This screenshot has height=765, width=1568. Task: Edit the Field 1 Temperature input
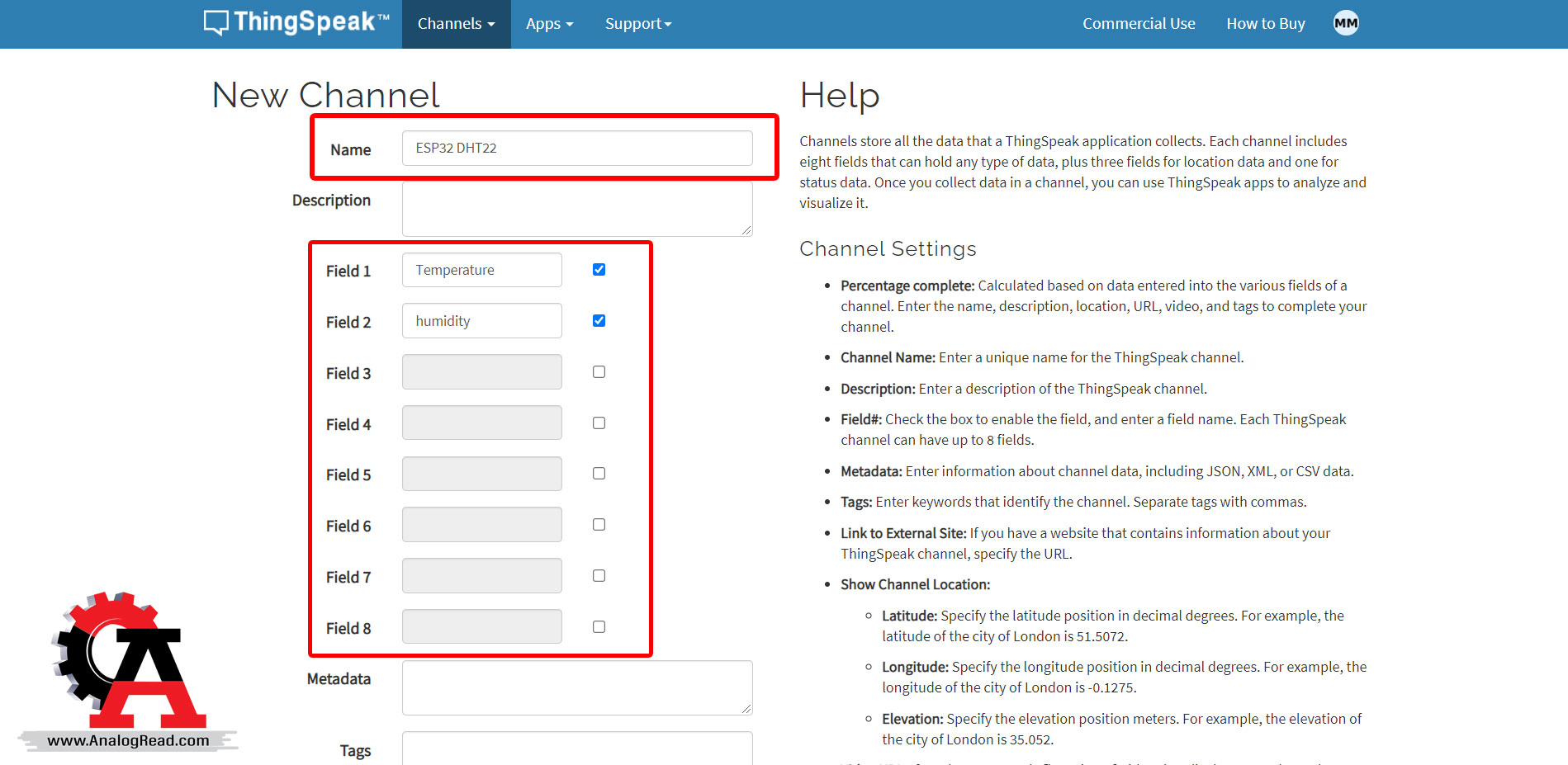(x=482, y=270)
